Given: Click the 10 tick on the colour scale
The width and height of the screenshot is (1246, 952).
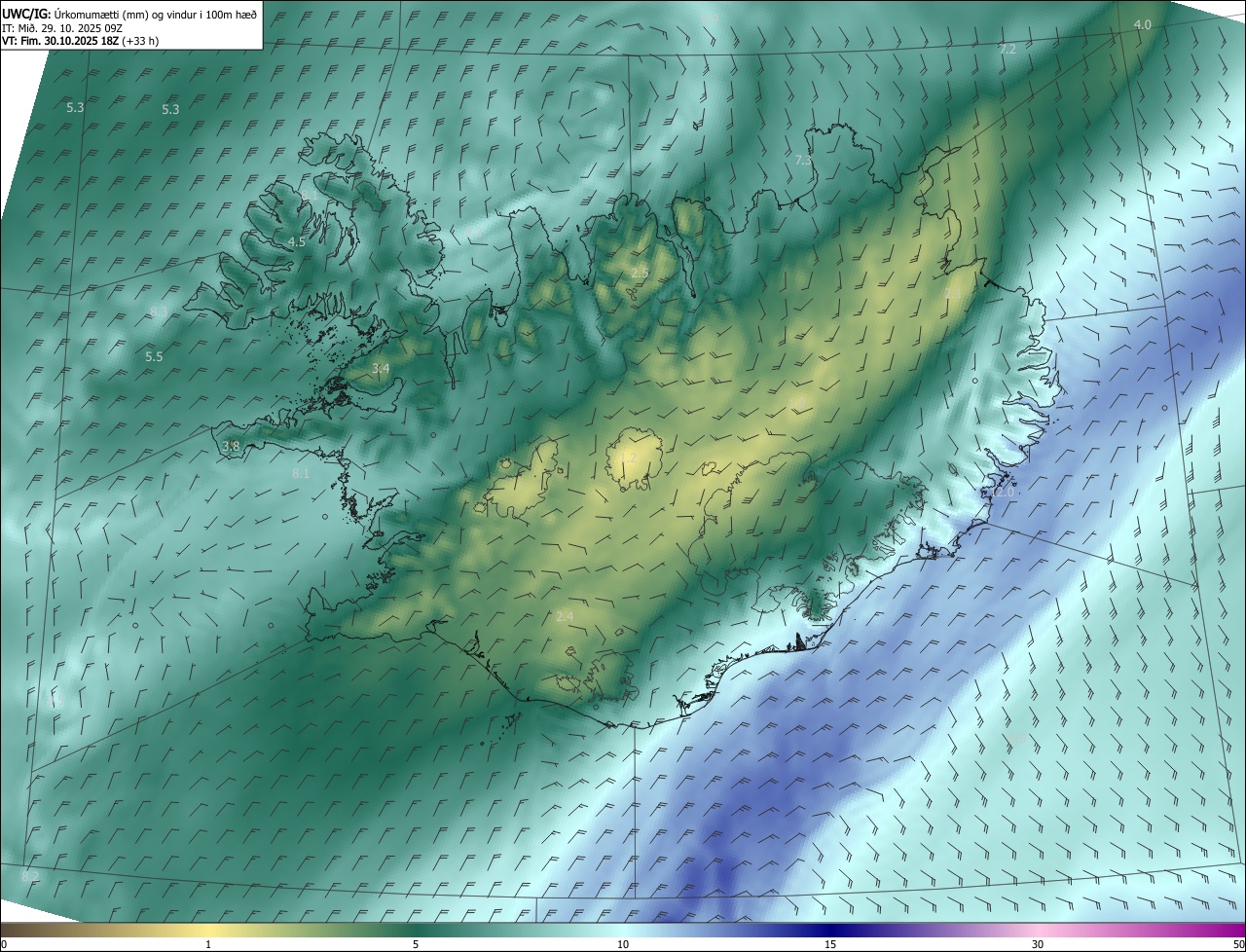Looking at the screenshot, I should click(x=623, y=944).
